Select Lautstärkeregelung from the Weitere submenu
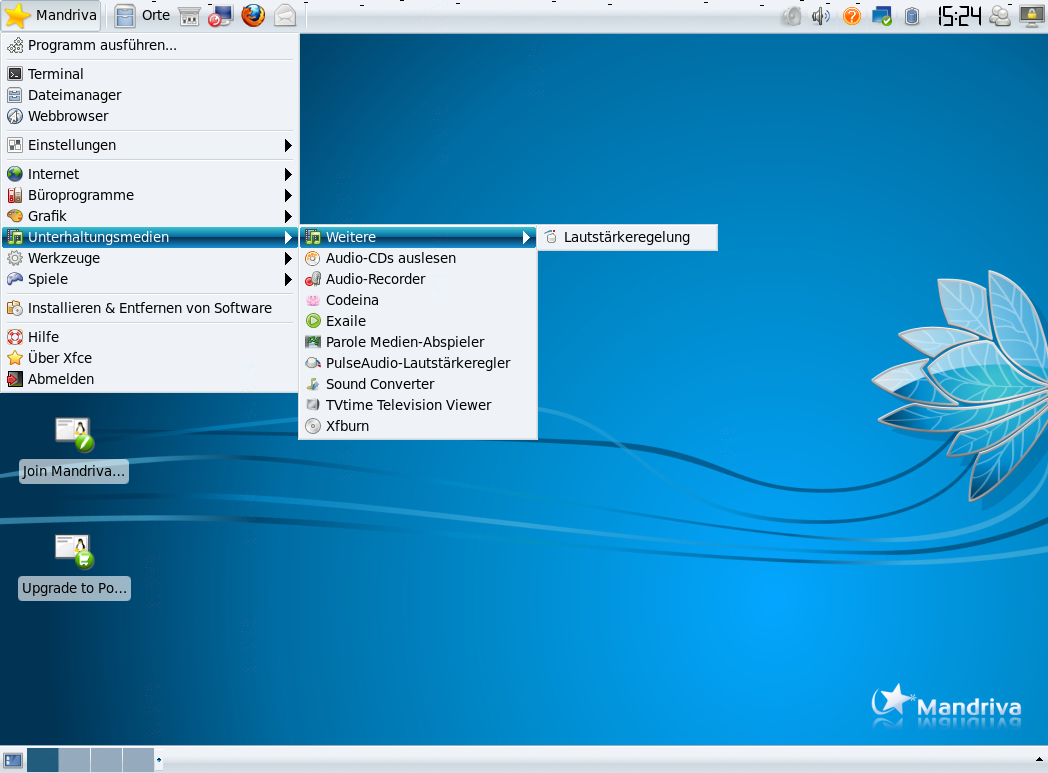Image resolution: width=1048 pixels, height=773 pixels. (x=626, y=237)
